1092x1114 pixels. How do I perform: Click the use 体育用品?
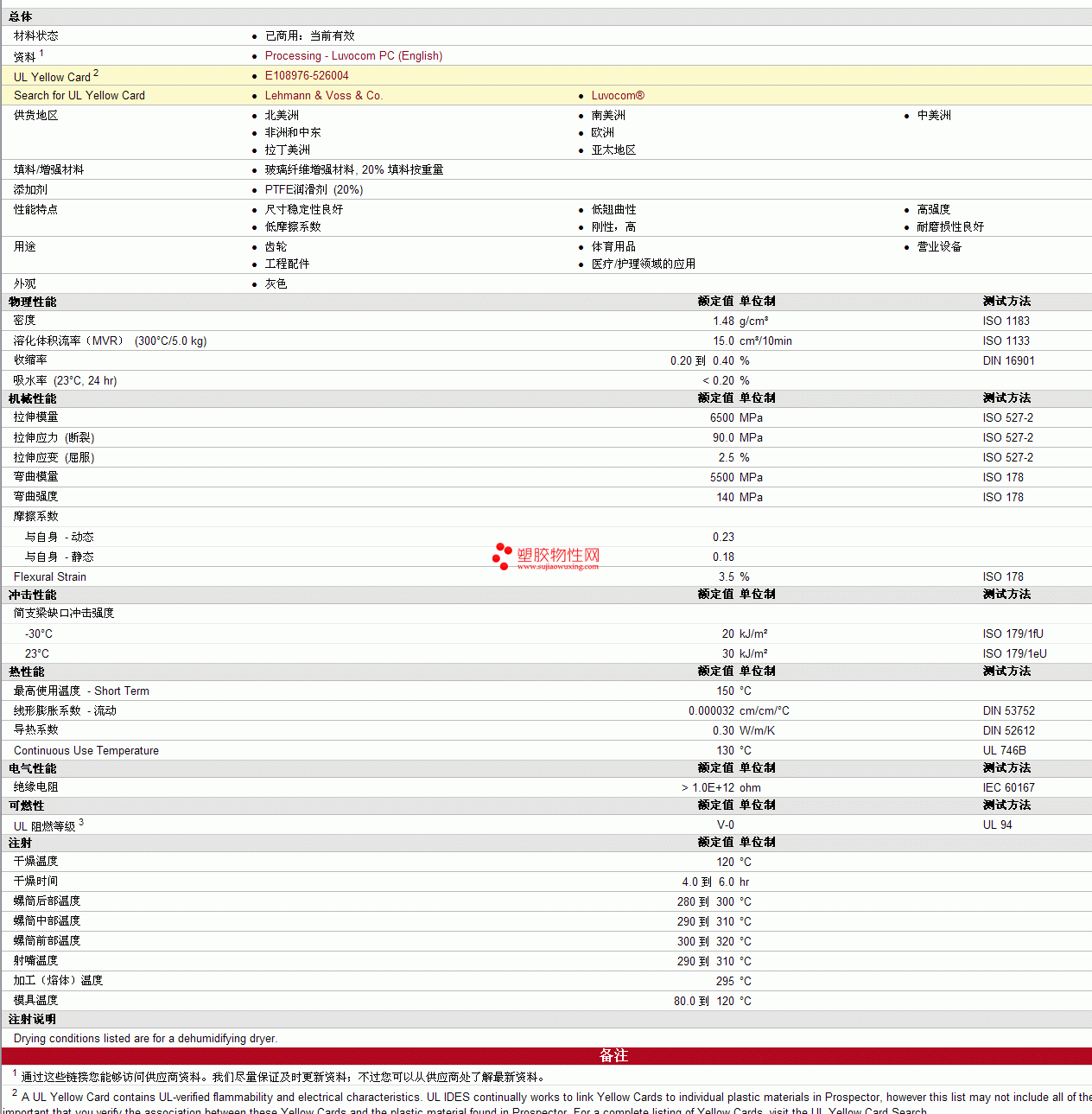click(x=613, y=246)
